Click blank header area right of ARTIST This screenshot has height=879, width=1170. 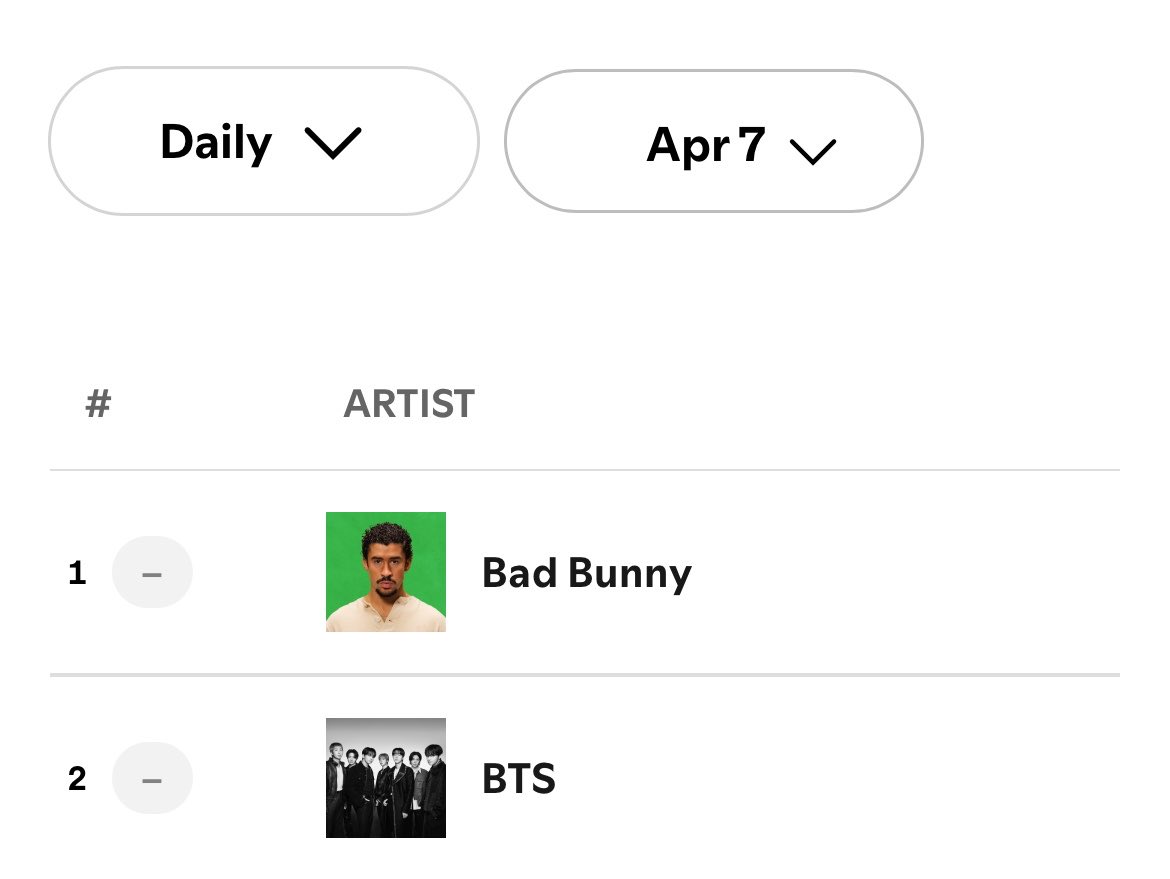coord(800,404)
